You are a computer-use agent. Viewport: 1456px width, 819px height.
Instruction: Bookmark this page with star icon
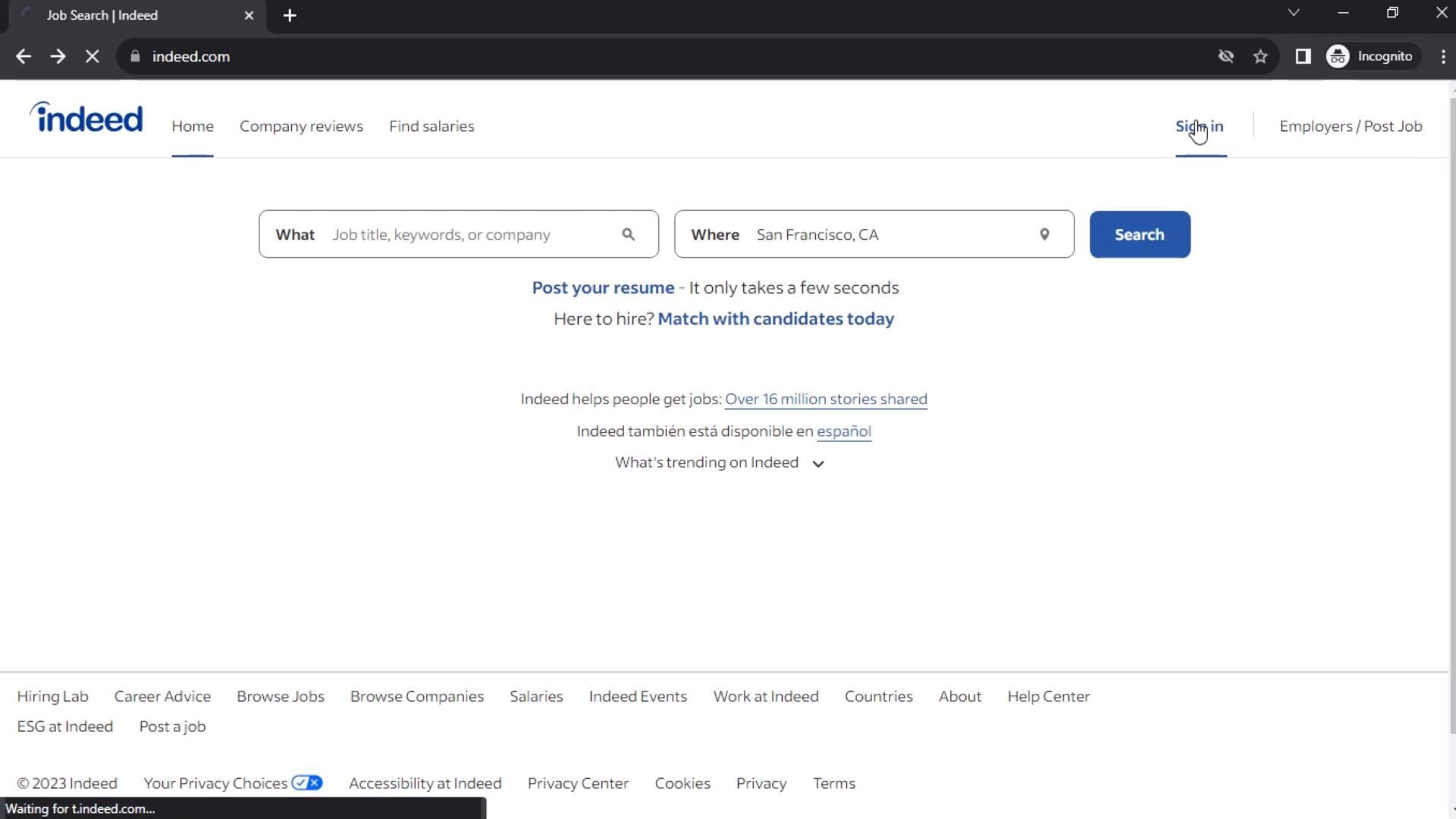[1260, 57]
